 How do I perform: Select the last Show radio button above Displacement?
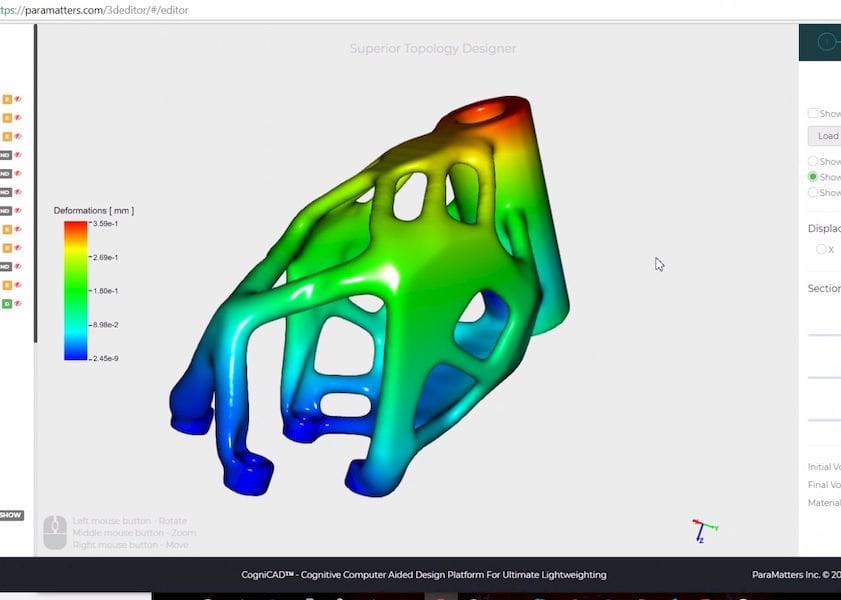click(813, 193)
